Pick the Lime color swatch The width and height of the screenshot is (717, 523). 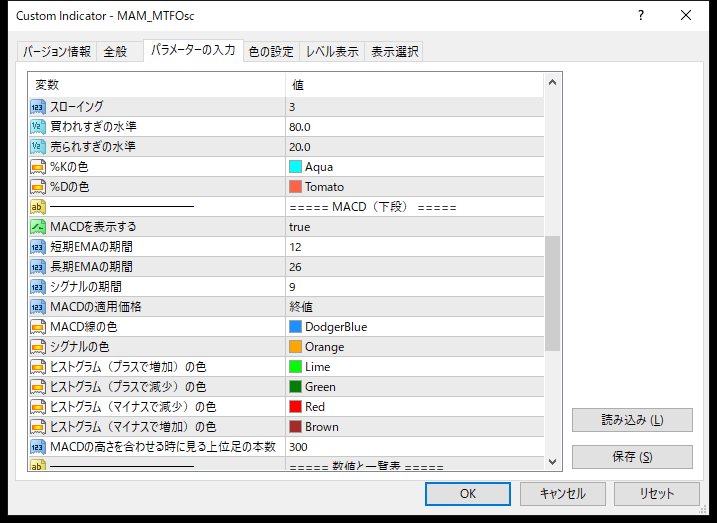coord(295,367)
